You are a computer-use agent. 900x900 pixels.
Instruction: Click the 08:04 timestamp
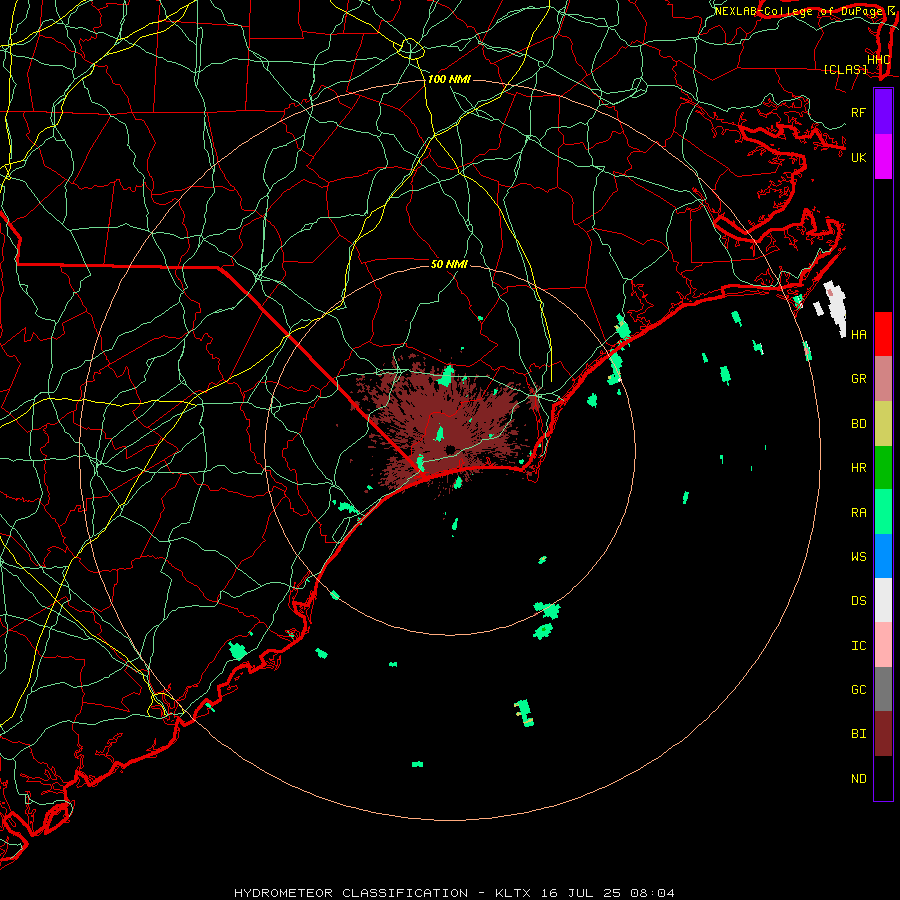point(652,893)
